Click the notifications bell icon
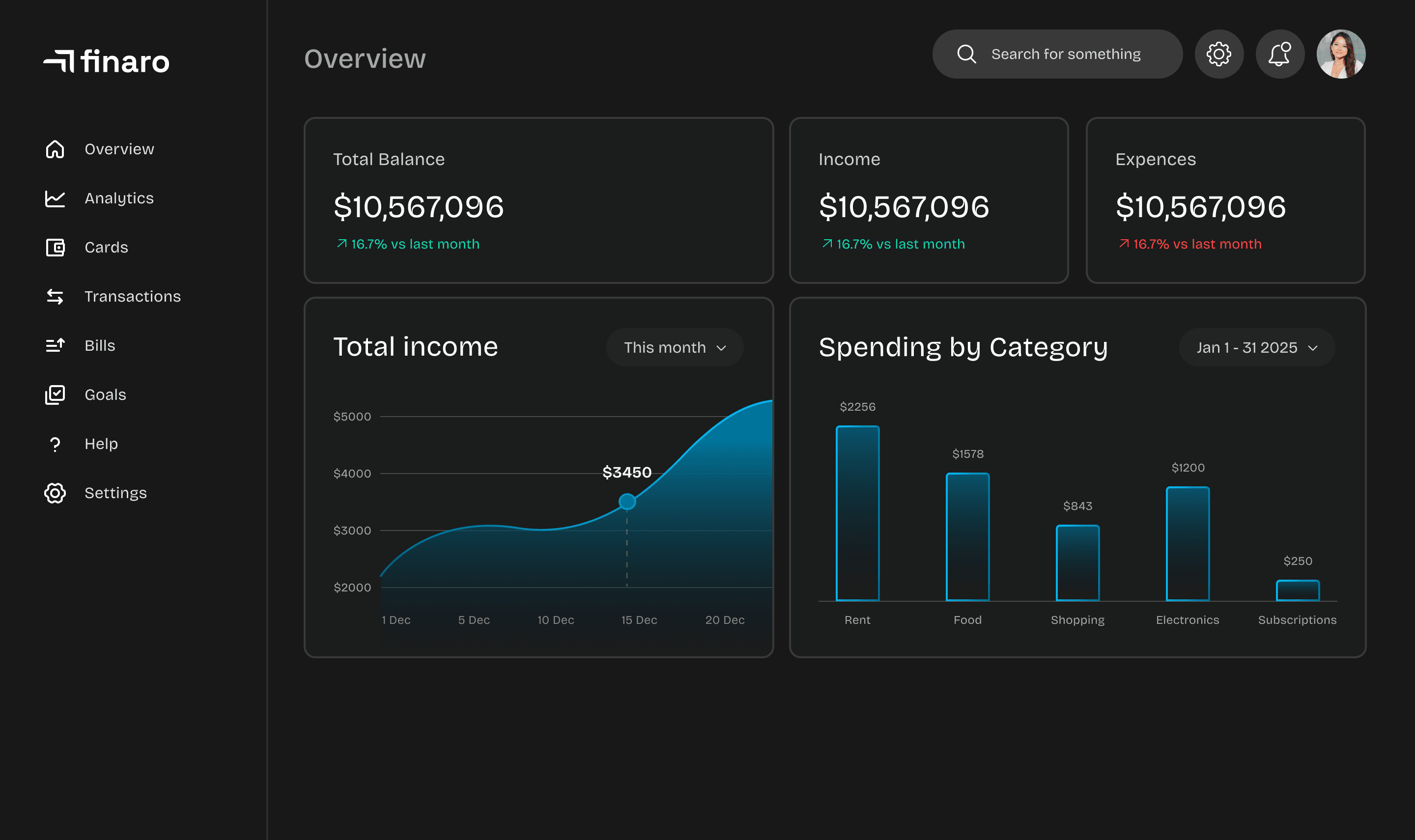The width and height of the screenshot is (1415, 840). (x=1280, y=54)
